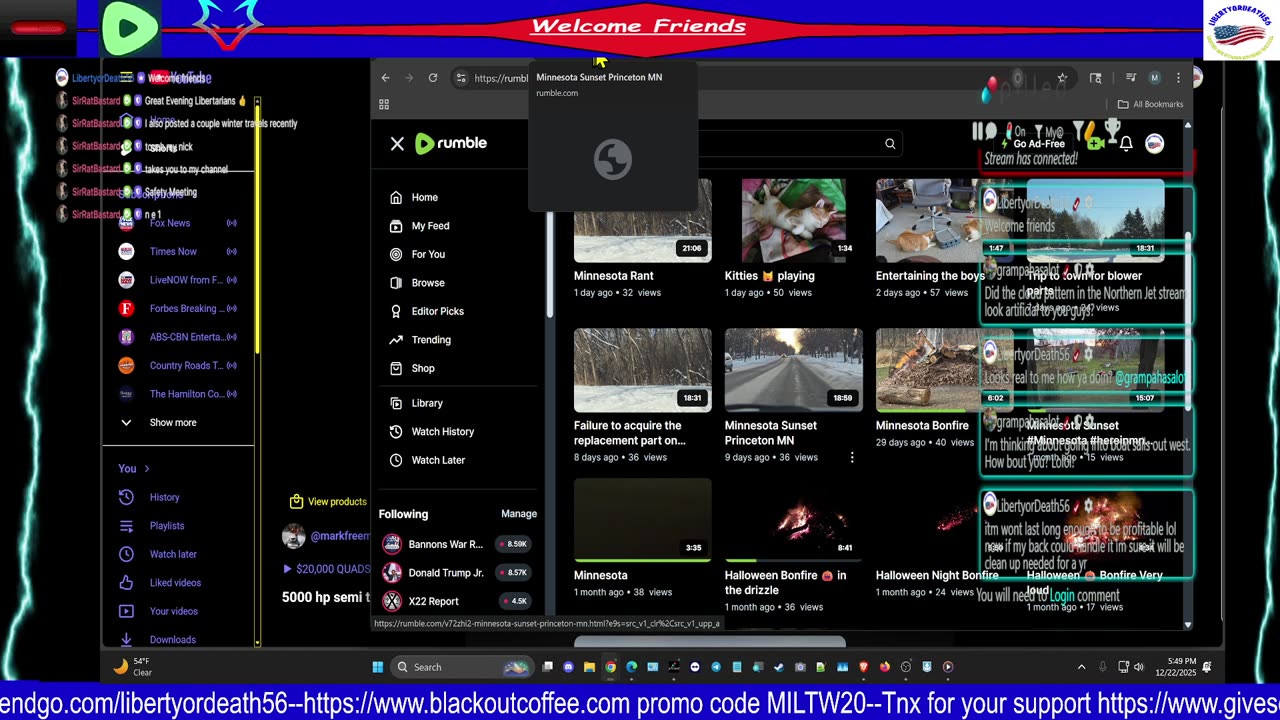Open Rumble notifications bell

1126,144
